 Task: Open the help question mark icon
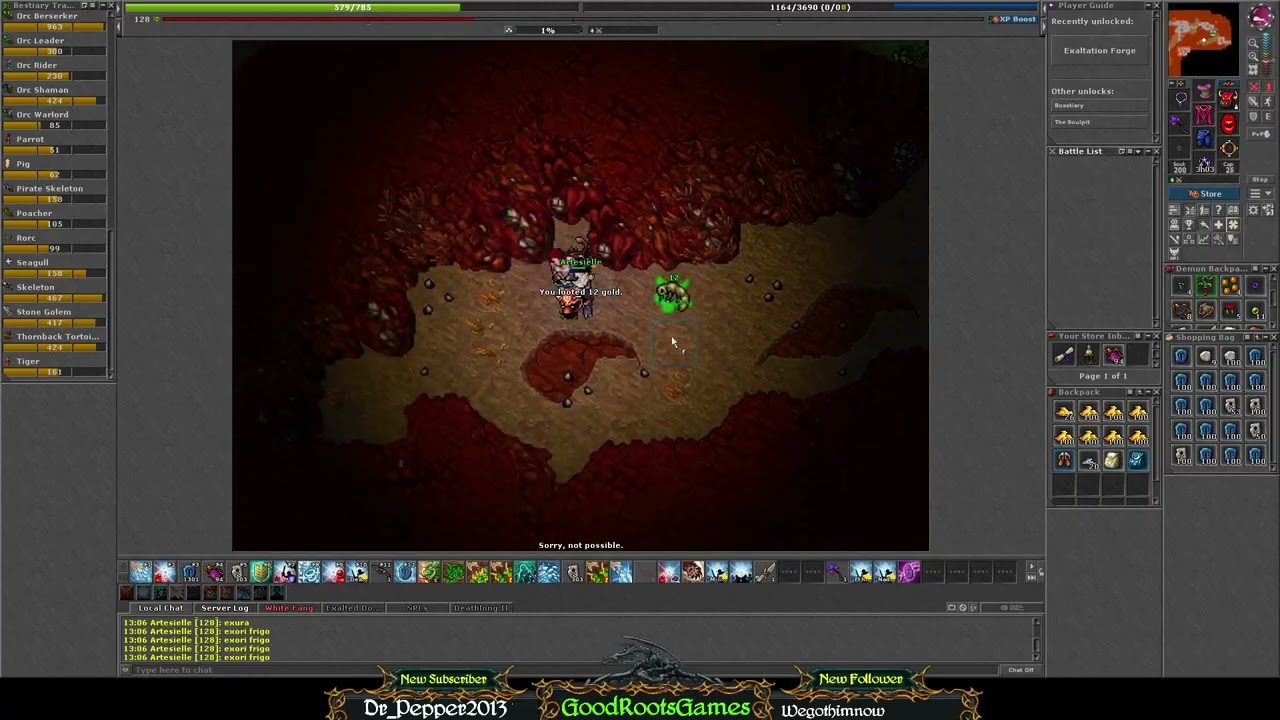1219,209
